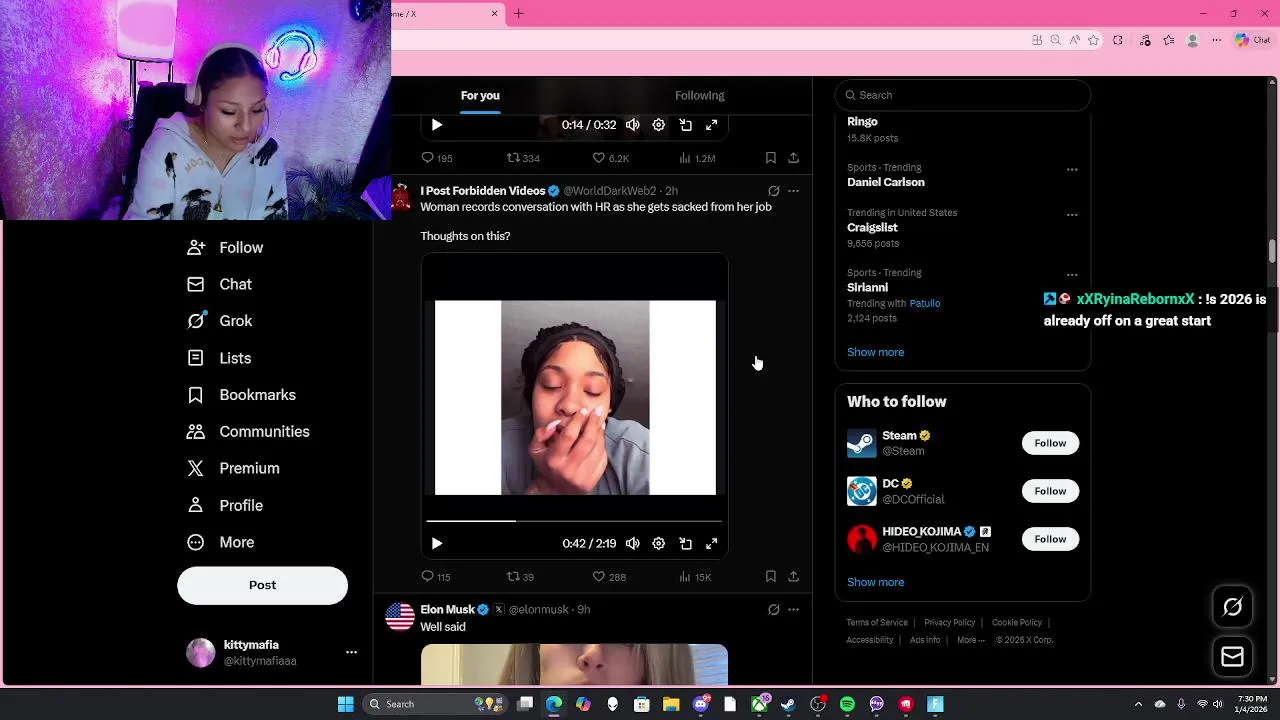Open the Windows Start menu
Screen dimensions: 1280x720
[345, 704]
